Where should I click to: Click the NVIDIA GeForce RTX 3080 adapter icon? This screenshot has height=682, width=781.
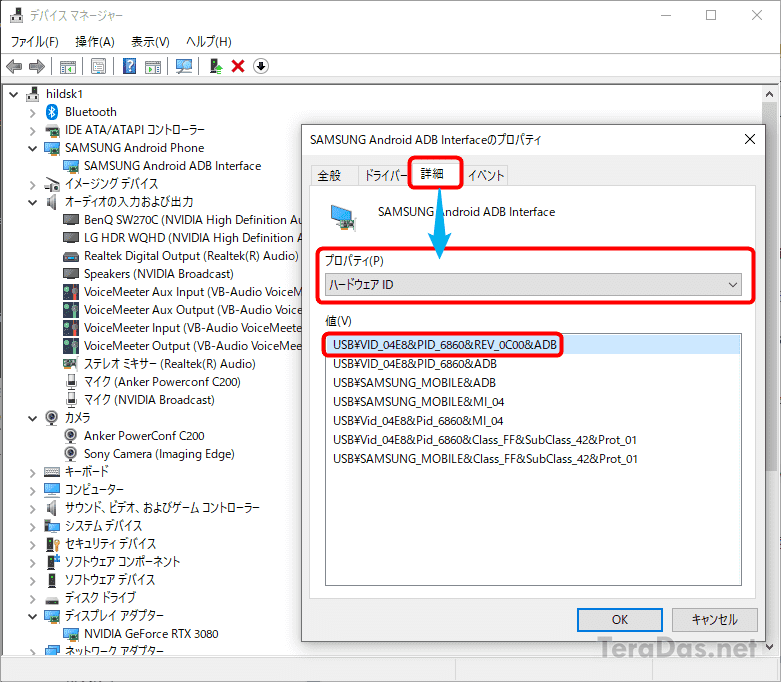tap(71, 634)
